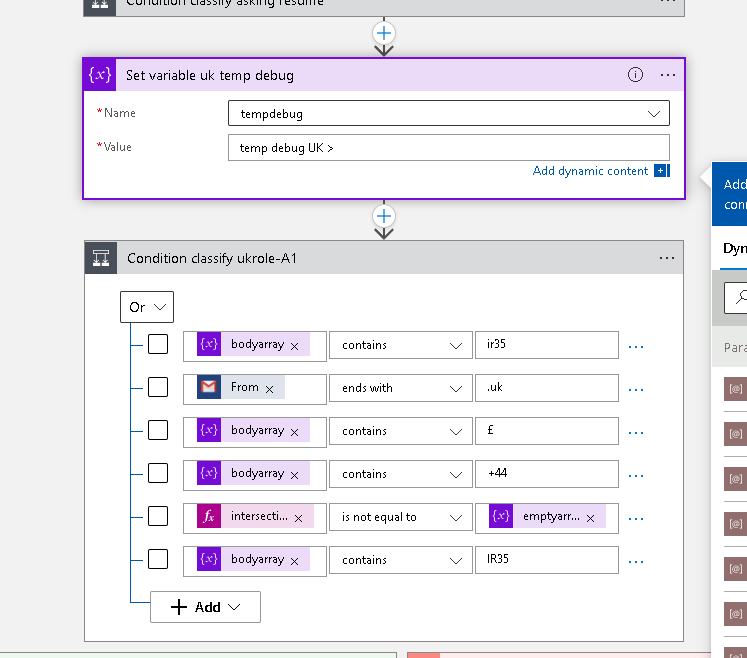Open row options ellipsis for +44 row
747x658 pixels.
(x=636, y=476)
